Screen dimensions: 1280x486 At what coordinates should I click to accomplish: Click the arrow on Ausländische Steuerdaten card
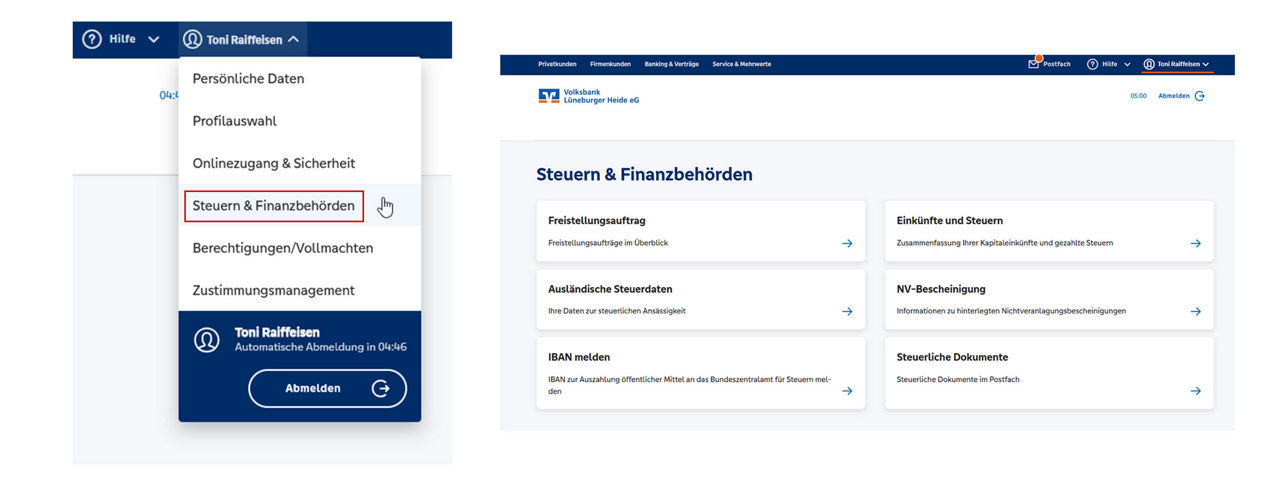[847, 311]
